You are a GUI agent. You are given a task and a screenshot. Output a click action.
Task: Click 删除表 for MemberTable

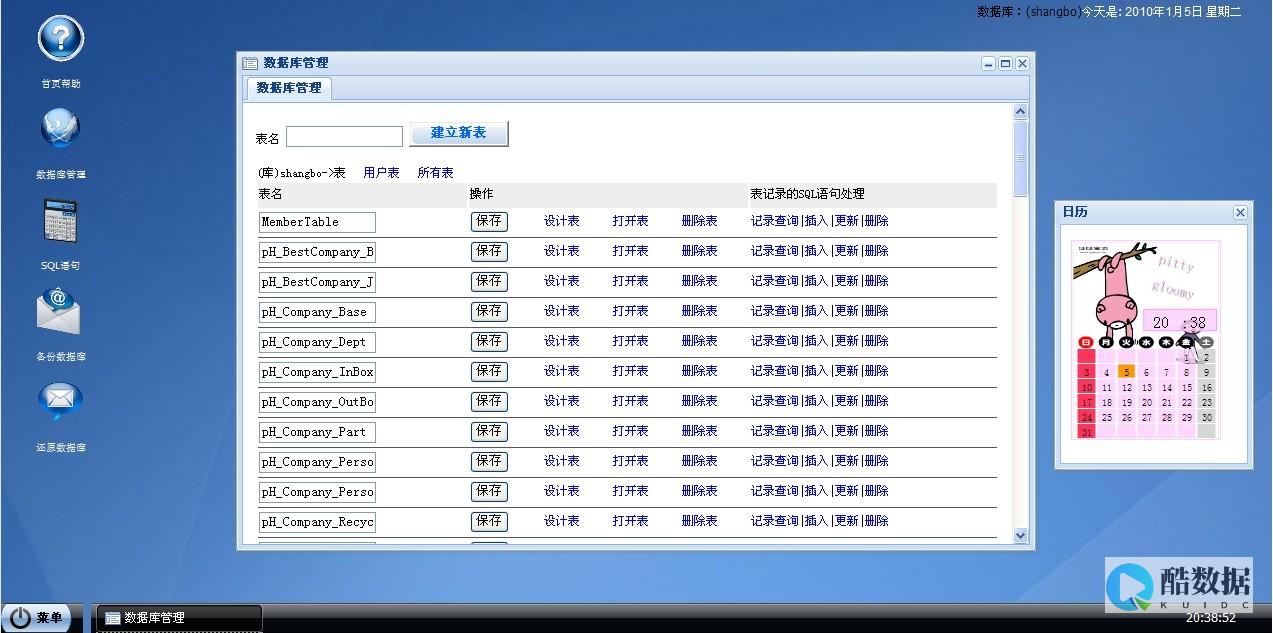pos(700,221)
